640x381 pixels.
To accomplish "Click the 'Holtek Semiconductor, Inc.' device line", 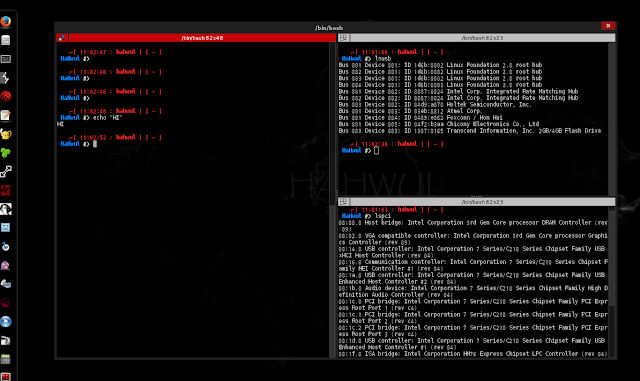I will (435, 105).
